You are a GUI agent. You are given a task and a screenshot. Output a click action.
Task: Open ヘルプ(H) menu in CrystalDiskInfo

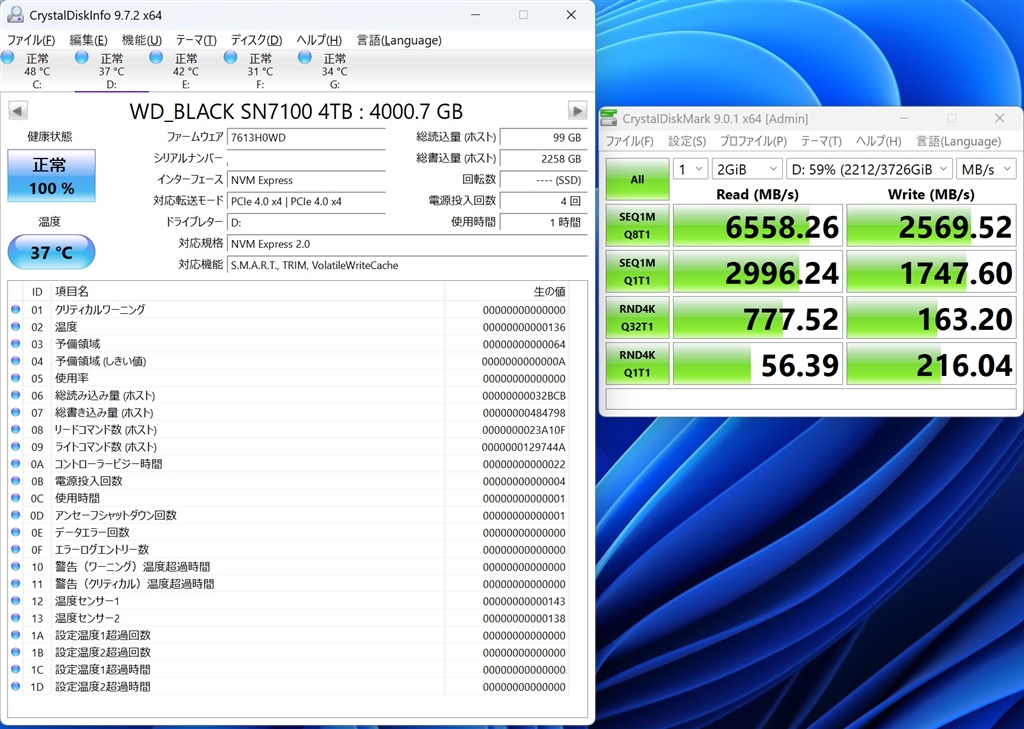coord(319,40)
